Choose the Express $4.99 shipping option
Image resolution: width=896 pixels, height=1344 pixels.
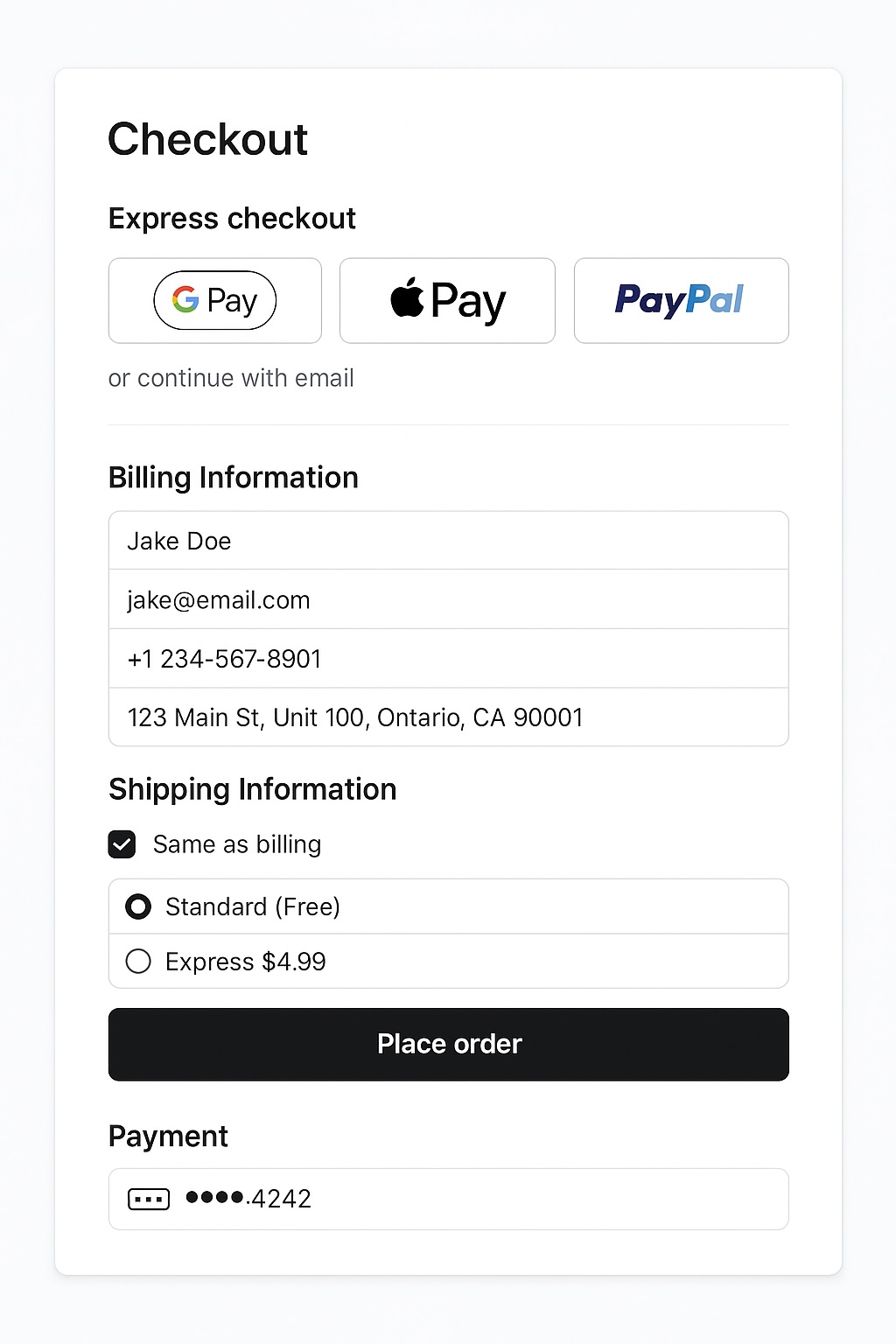pos(138,962)
